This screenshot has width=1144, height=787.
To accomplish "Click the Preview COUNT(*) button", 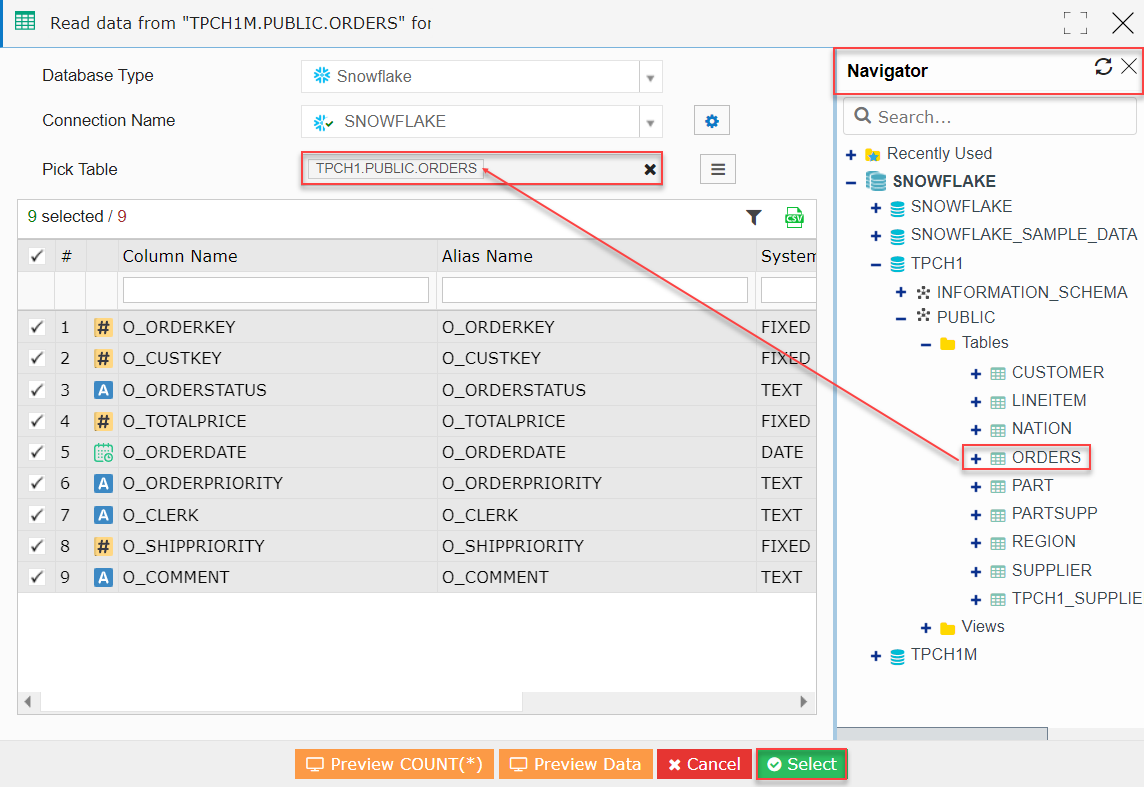I will pos(394,764).
